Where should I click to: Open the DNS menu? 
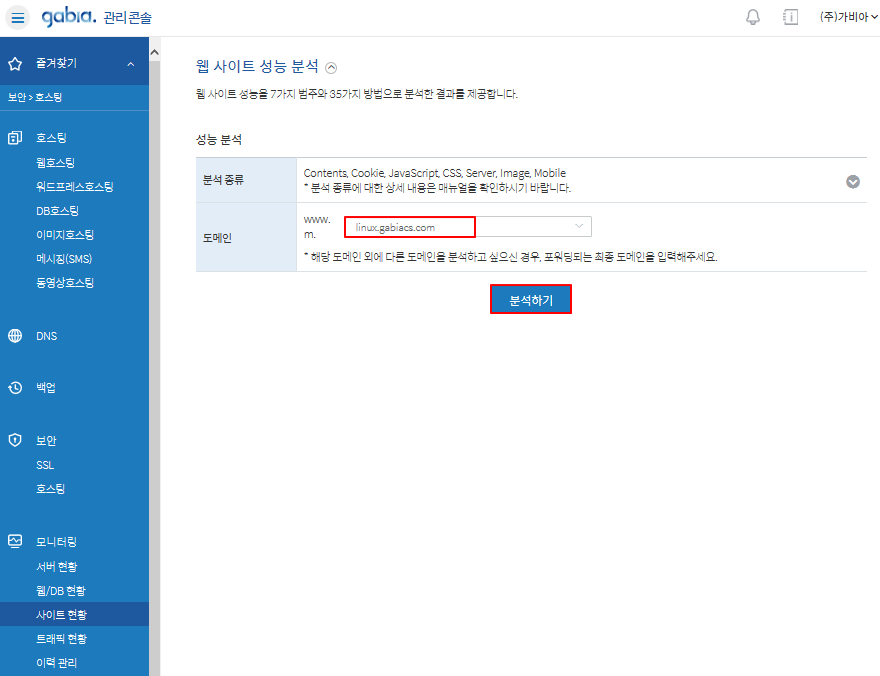47,336
